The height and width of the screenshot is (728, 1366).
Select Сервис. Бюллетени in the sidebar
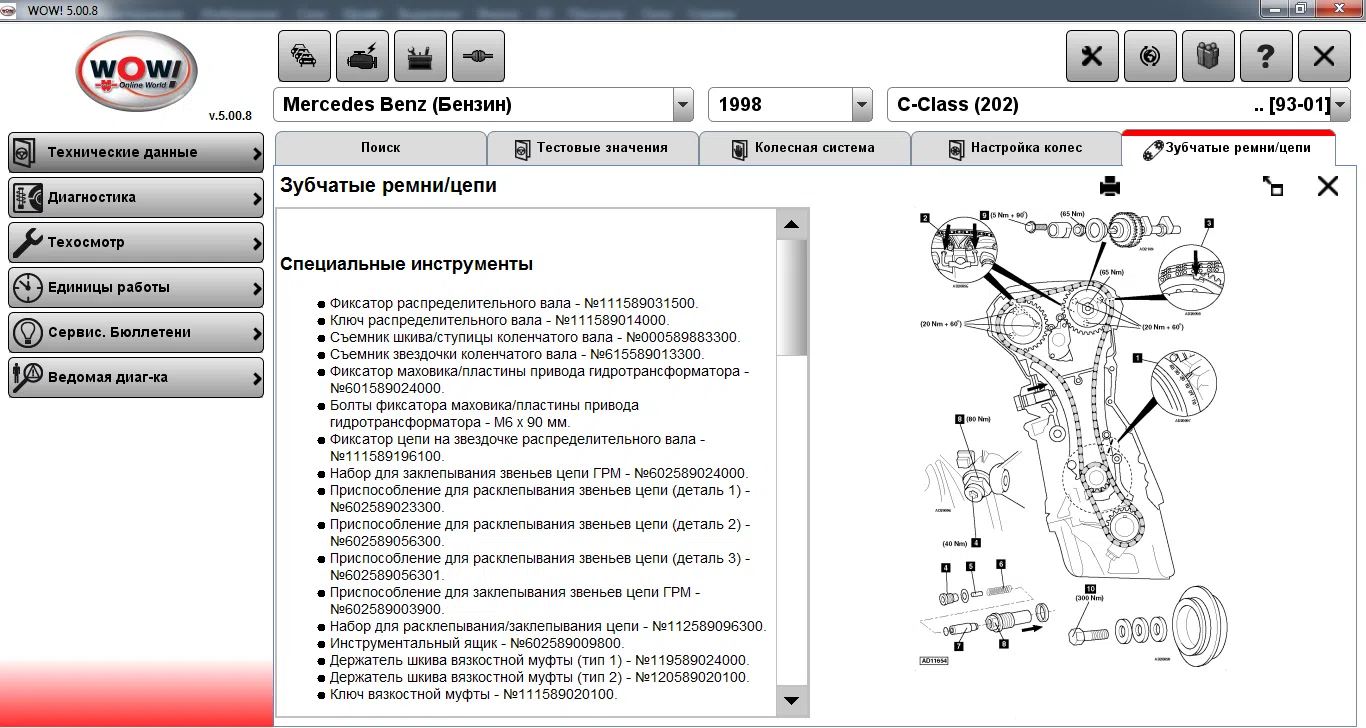[135, 332]
